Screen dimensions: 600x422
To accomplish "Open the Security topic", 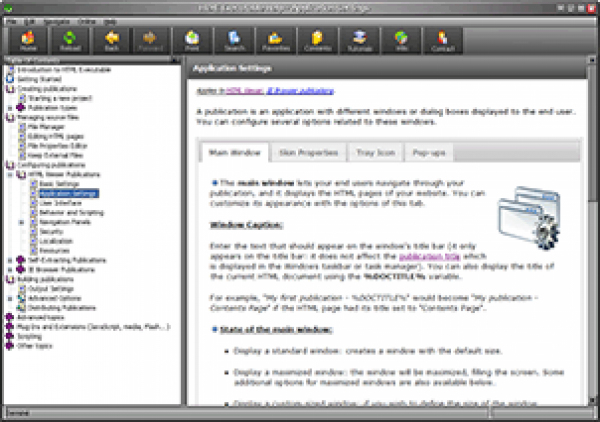I will click(x=51, y=231).
